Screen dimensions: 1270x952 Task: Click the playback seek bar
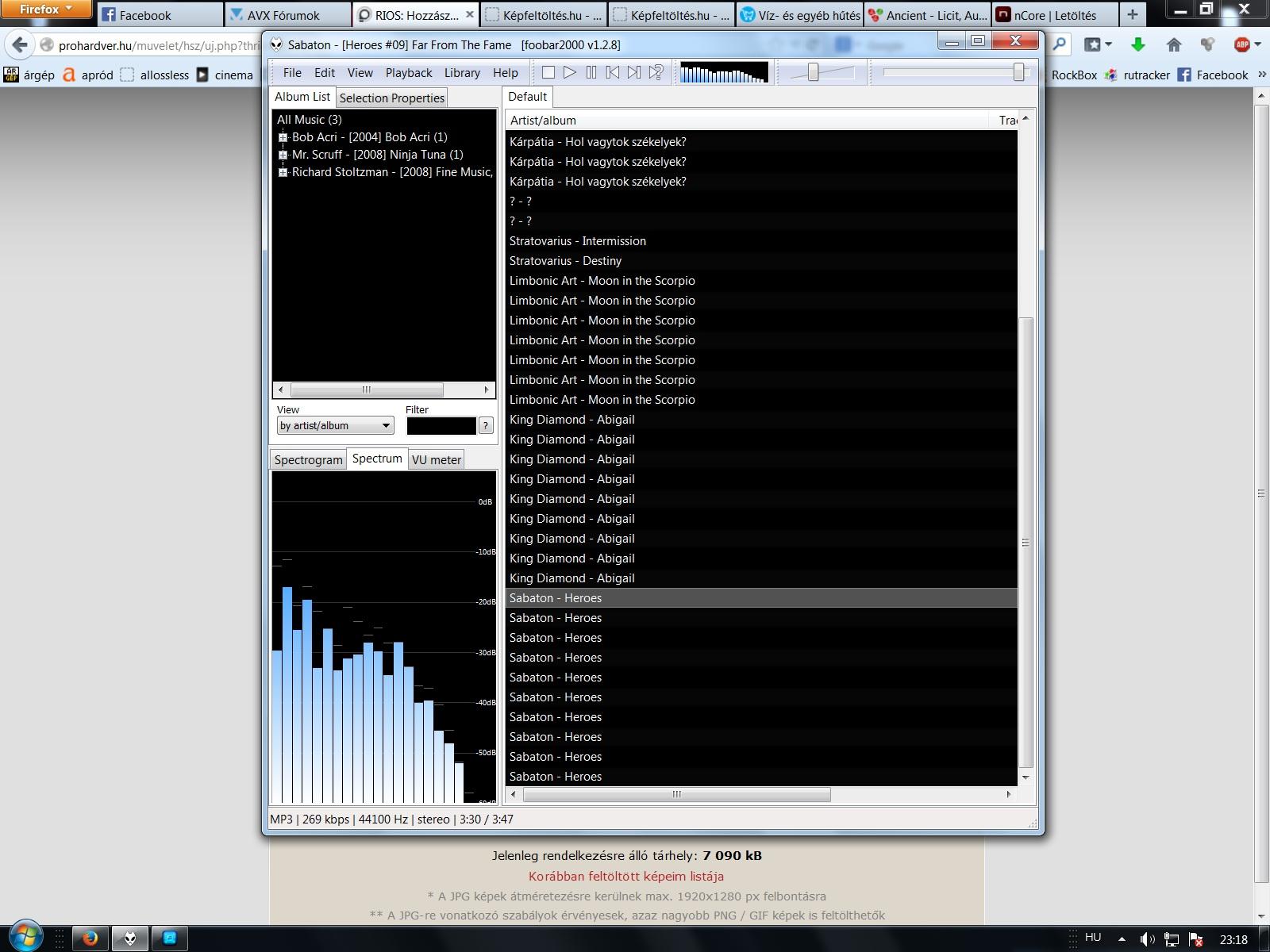pyautogui.click(x=955, y=72)
